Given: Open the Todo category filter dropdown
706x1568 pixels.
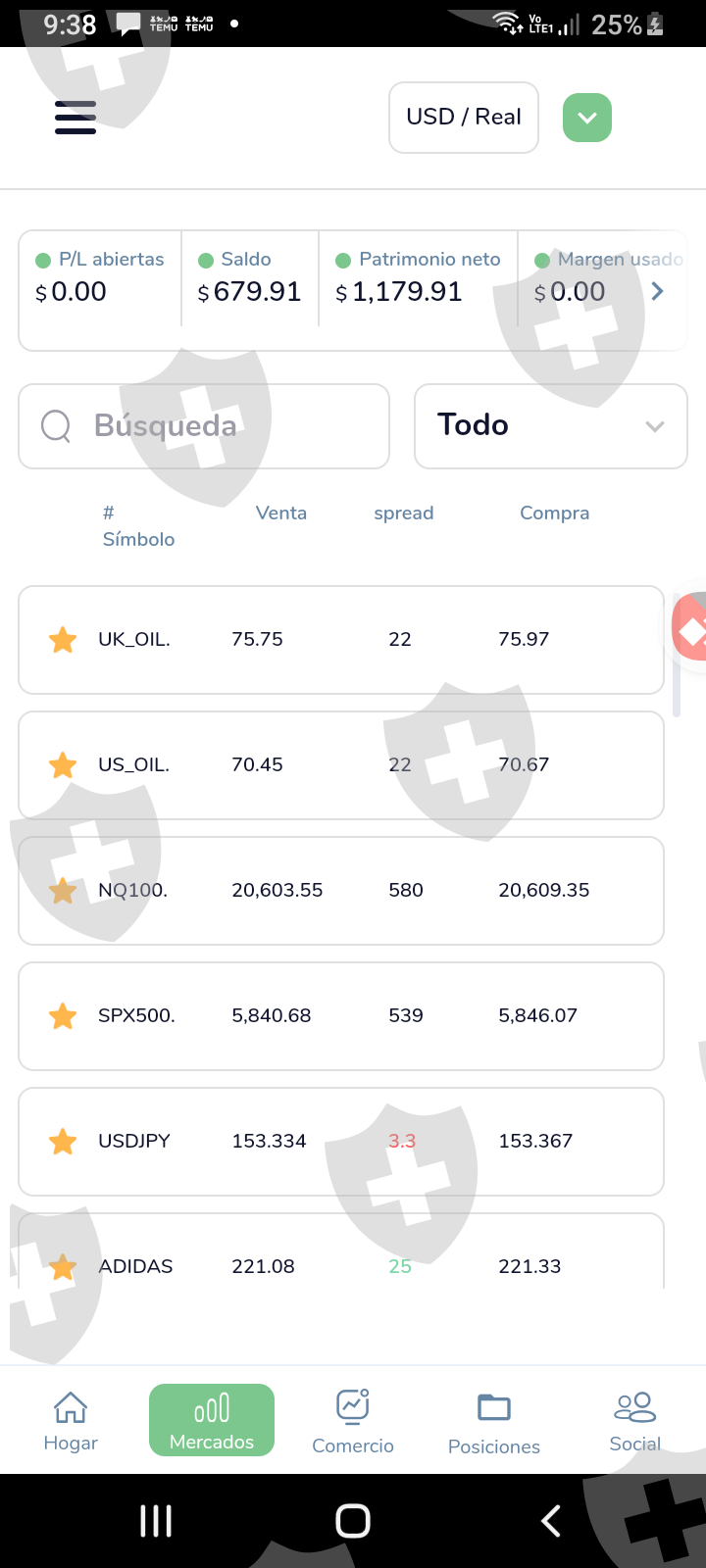Looking at the screenshot, I should 550,426.
